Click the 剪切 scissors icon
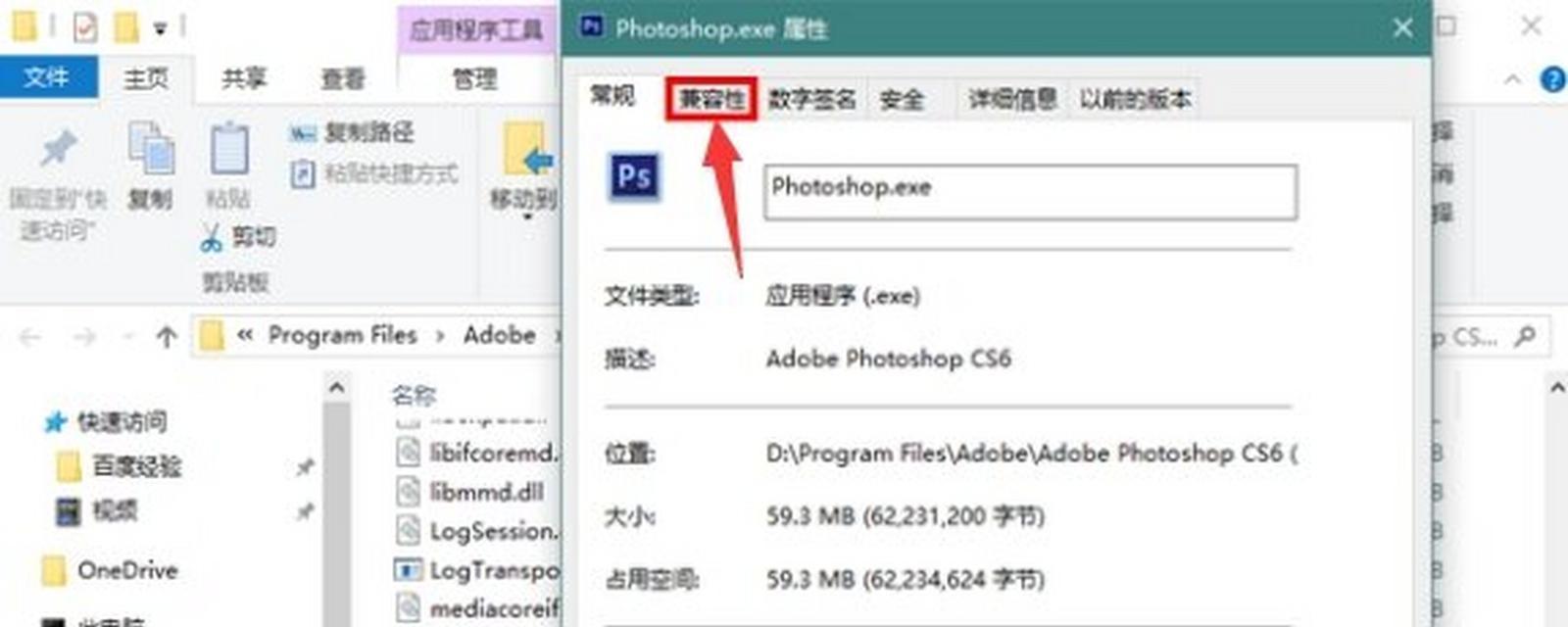The height and width of the screenshot is (627, 1568). [212, 237]
